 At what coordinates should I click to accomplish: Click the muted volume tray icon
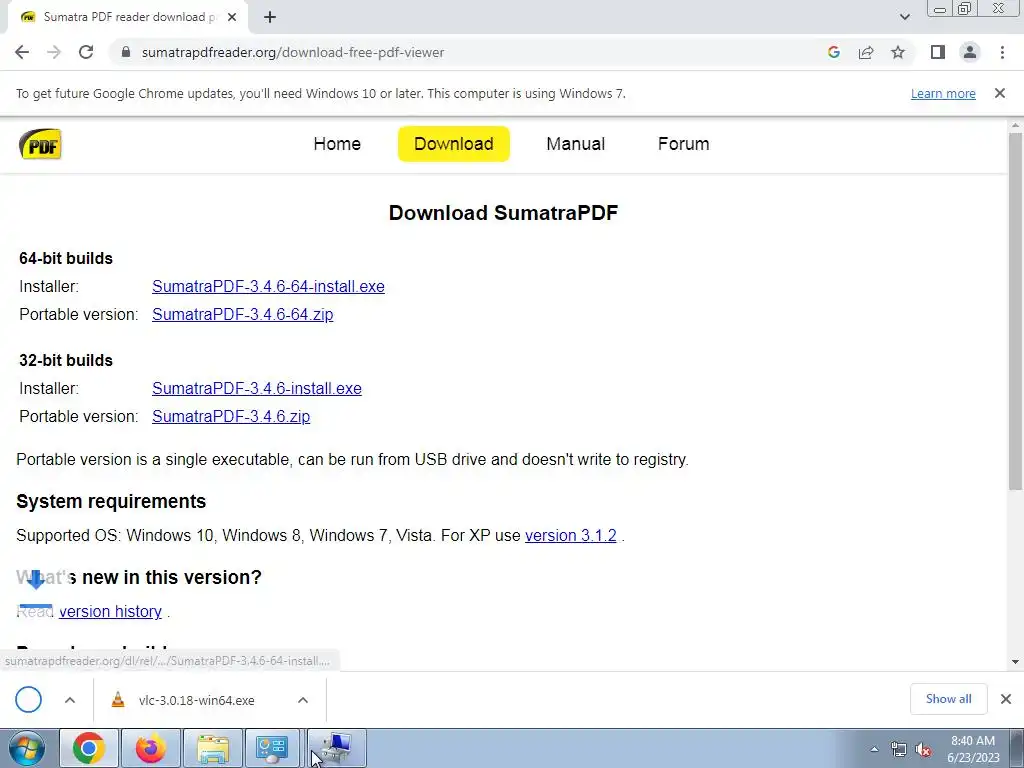point(923,749)
